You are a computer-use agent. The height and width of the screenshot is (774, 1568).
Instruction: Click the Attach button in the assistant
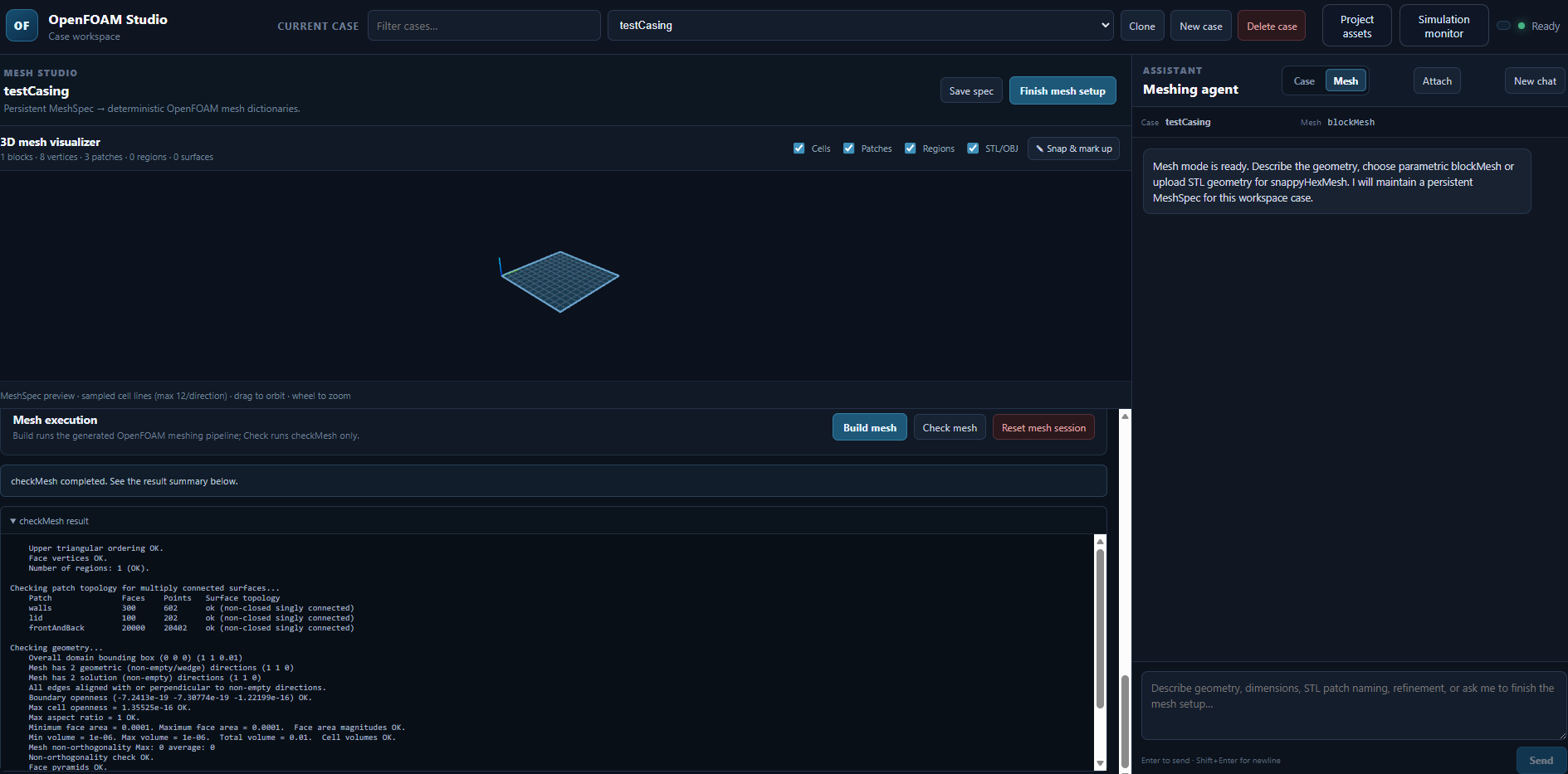[x=1437, y=81]
